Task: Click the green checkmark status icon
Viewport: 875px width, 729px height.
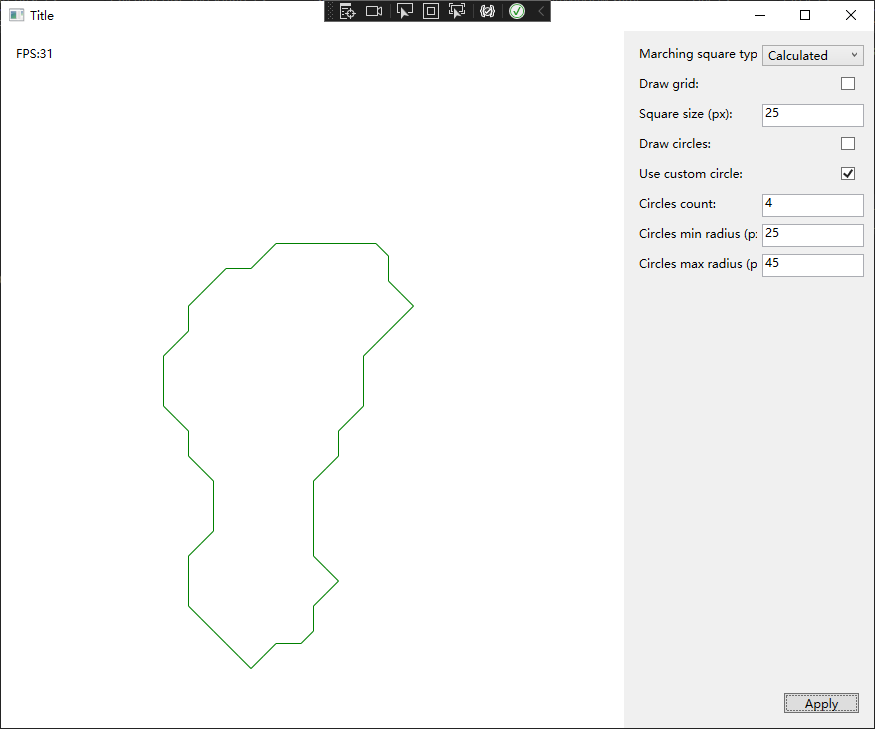Action: click(517, 11)
